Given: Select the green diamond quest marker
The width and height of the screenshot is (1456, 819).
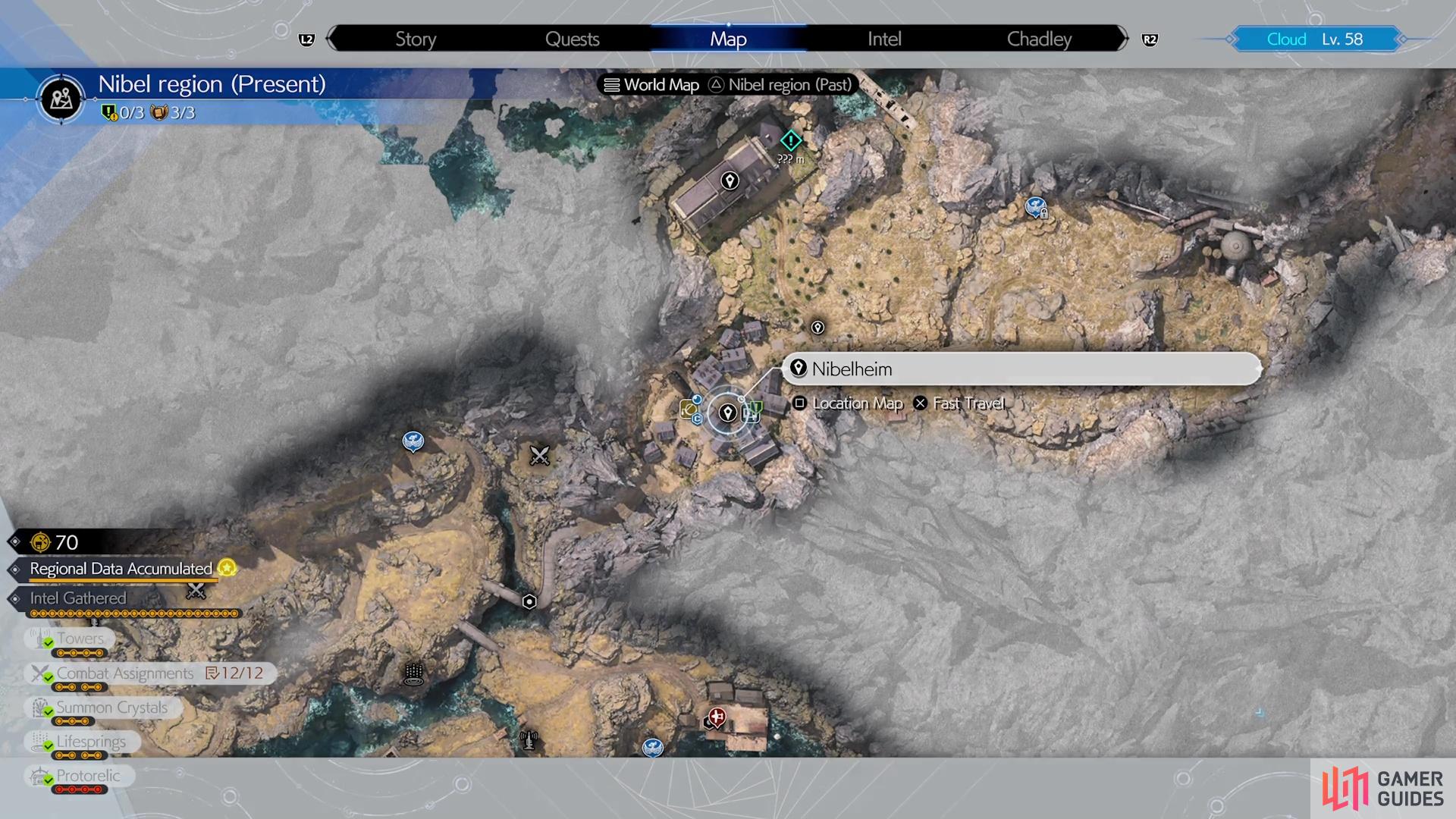Looking at the screenshot, I should [x=791, y=140].
